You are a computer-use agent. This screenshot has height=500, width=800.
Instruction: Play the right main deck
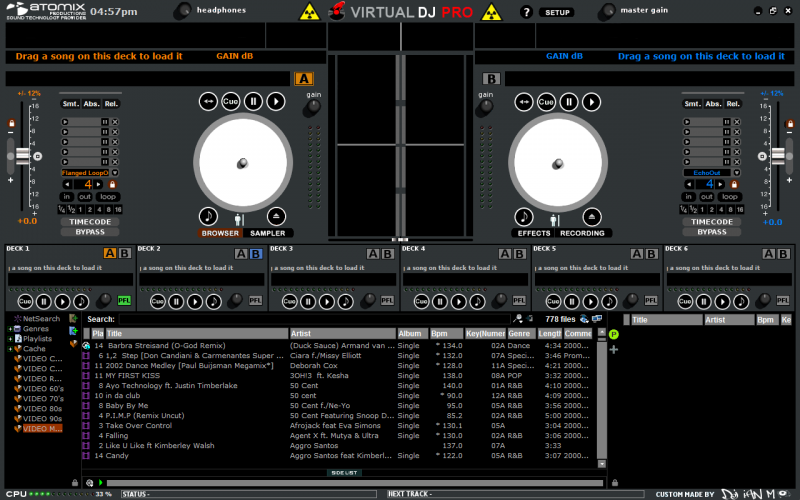[591, 102]
